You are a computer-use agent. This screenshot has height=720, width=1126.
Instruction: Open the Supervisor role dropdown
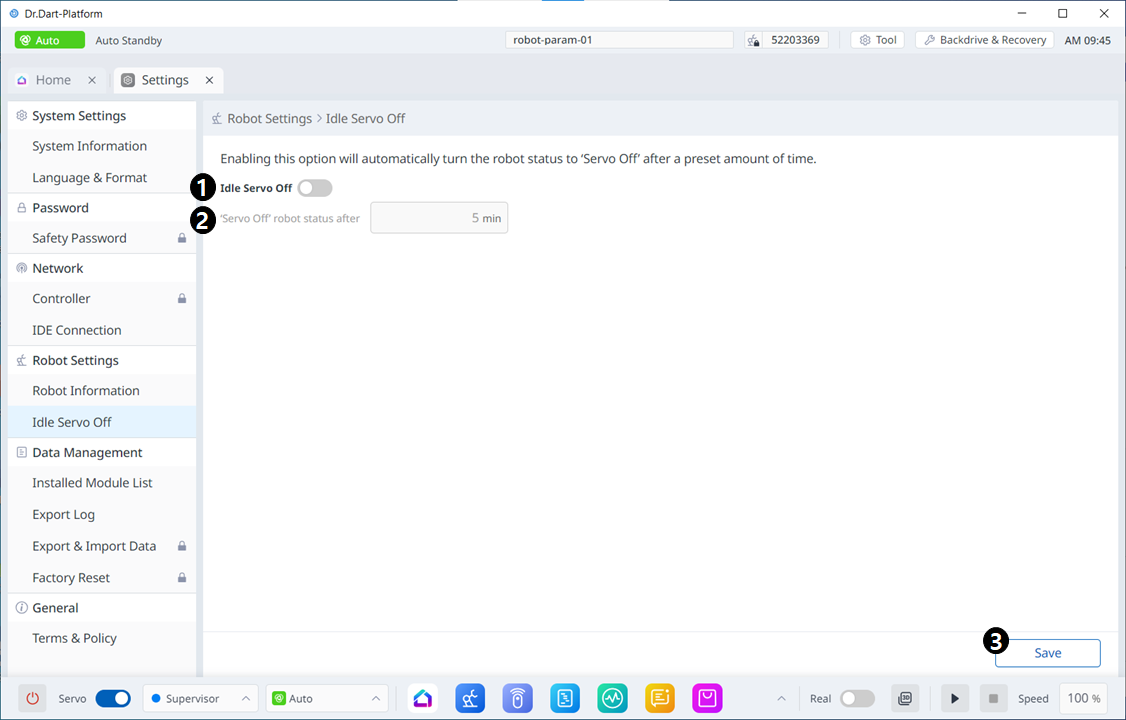point(200,698)
